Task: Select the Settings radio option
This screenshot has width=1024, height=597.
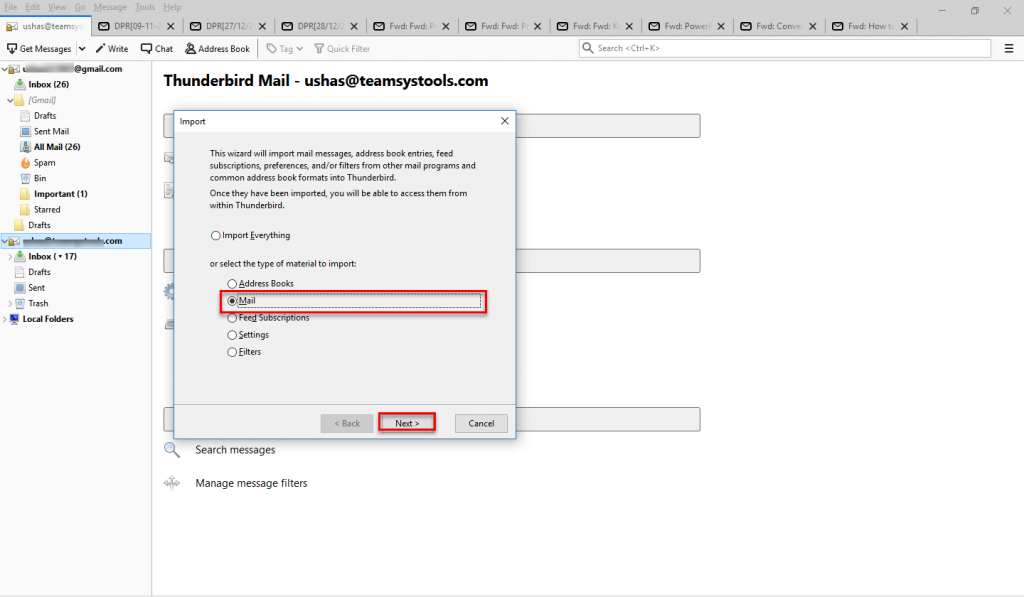Action: click(x=232, y=335)
